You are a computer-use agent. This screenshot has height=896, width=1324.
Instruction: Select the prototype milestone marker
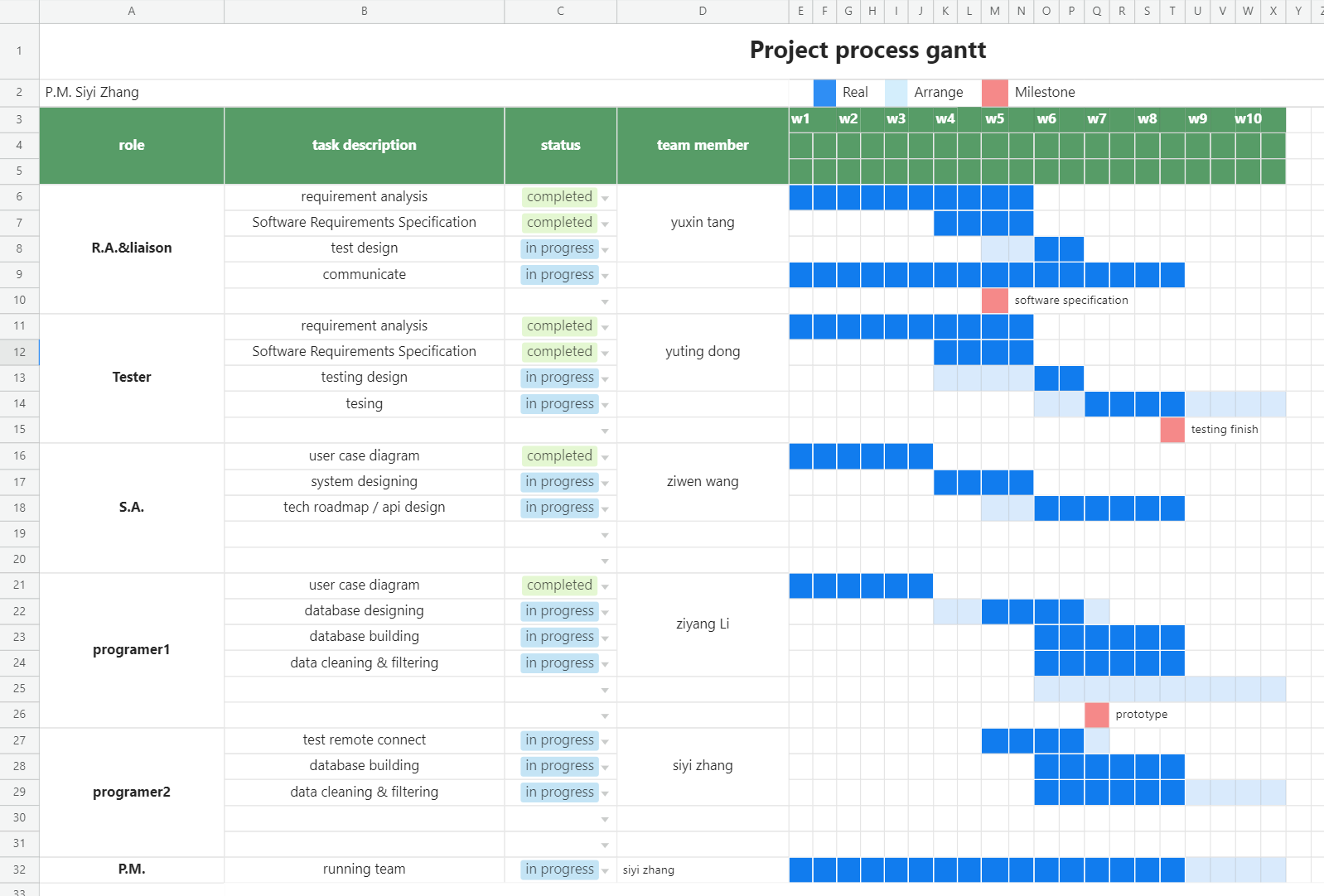1096,715
